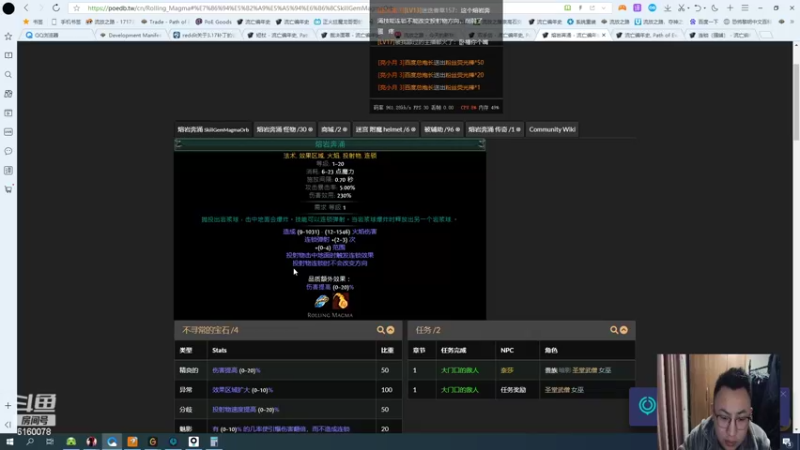Image resolution: width=800 pixels, height=450 pixels.
Task: Switch to the QQ浏览器 tab
Action: 58,35
